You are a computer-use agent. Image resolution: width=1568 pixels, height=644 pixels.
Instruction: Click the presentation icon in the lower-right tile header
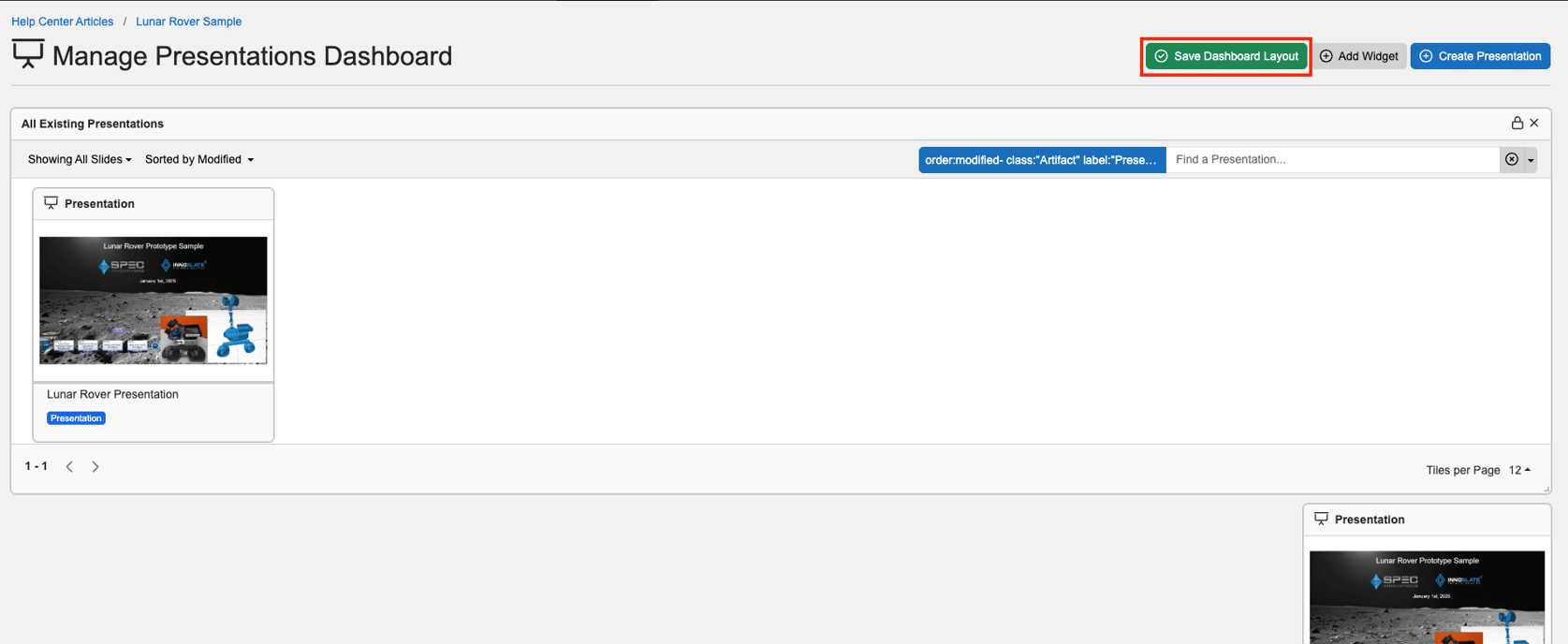(x=1321, y=519)
